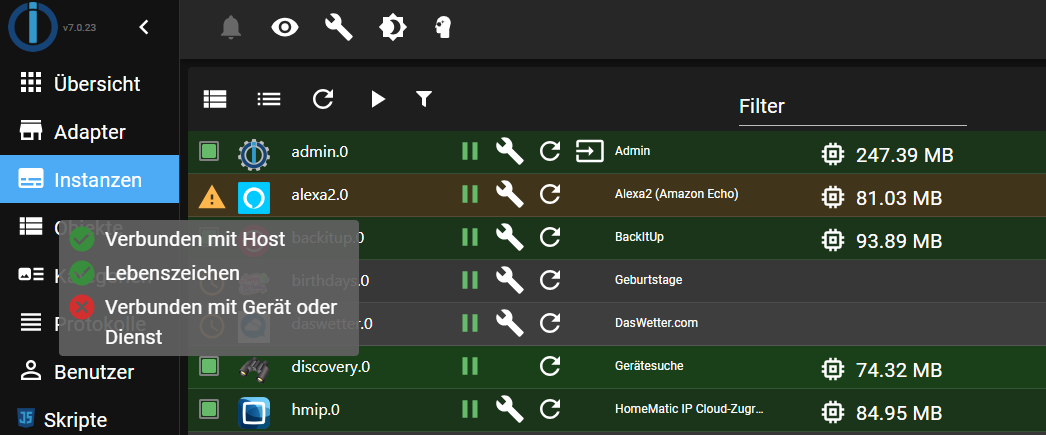Click the 247.39 MB memory value
The height and width of the screenshot is (435, 1046).
(905, 155)
